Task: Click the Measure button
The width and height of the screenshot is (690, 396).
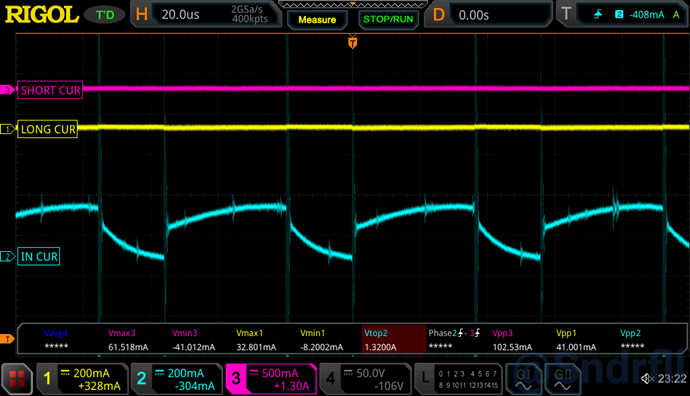Action: (317, 20)
